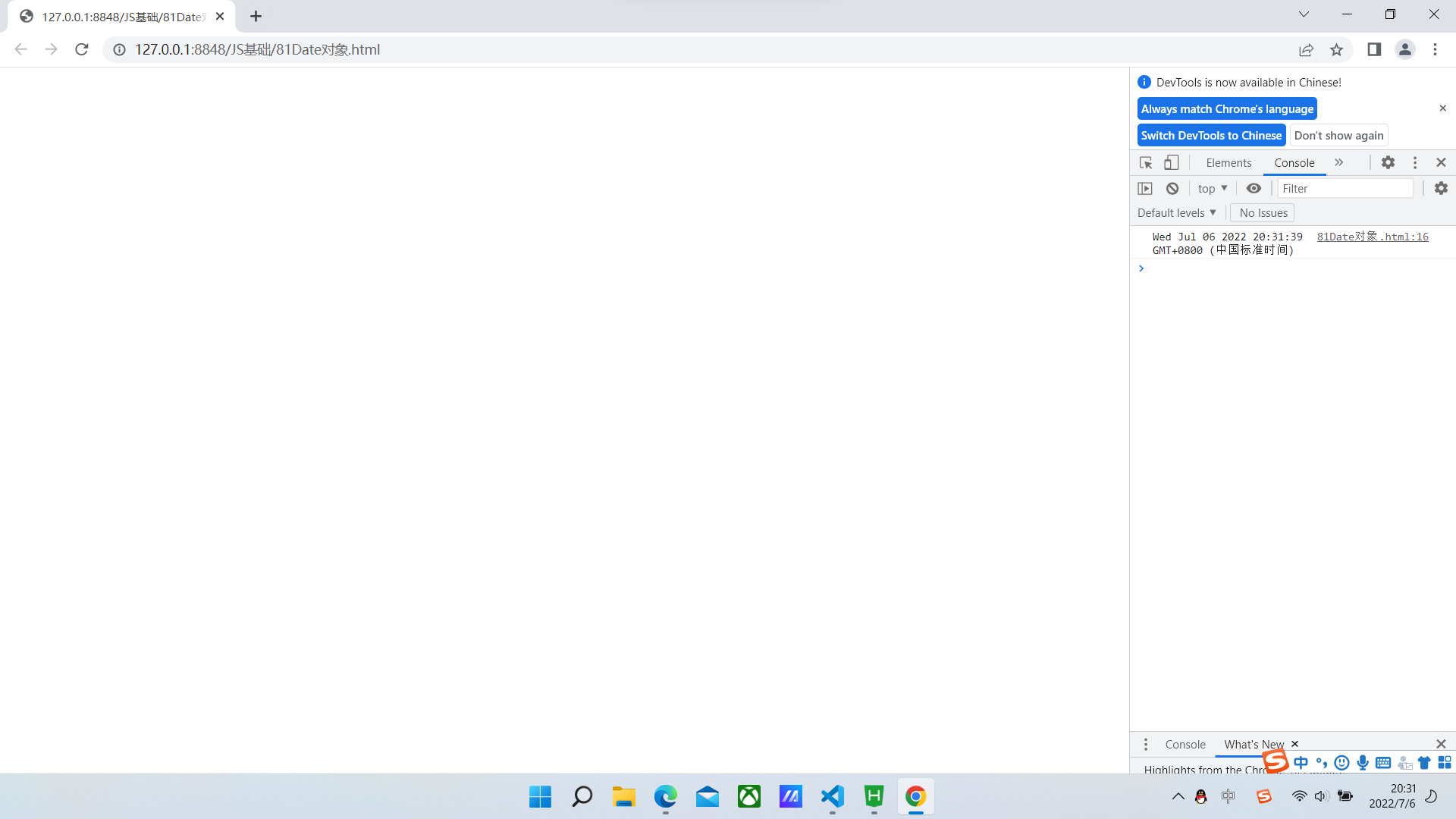Open console settings gear beside Filter
1456x819 pixels.
pos(1441,189)
